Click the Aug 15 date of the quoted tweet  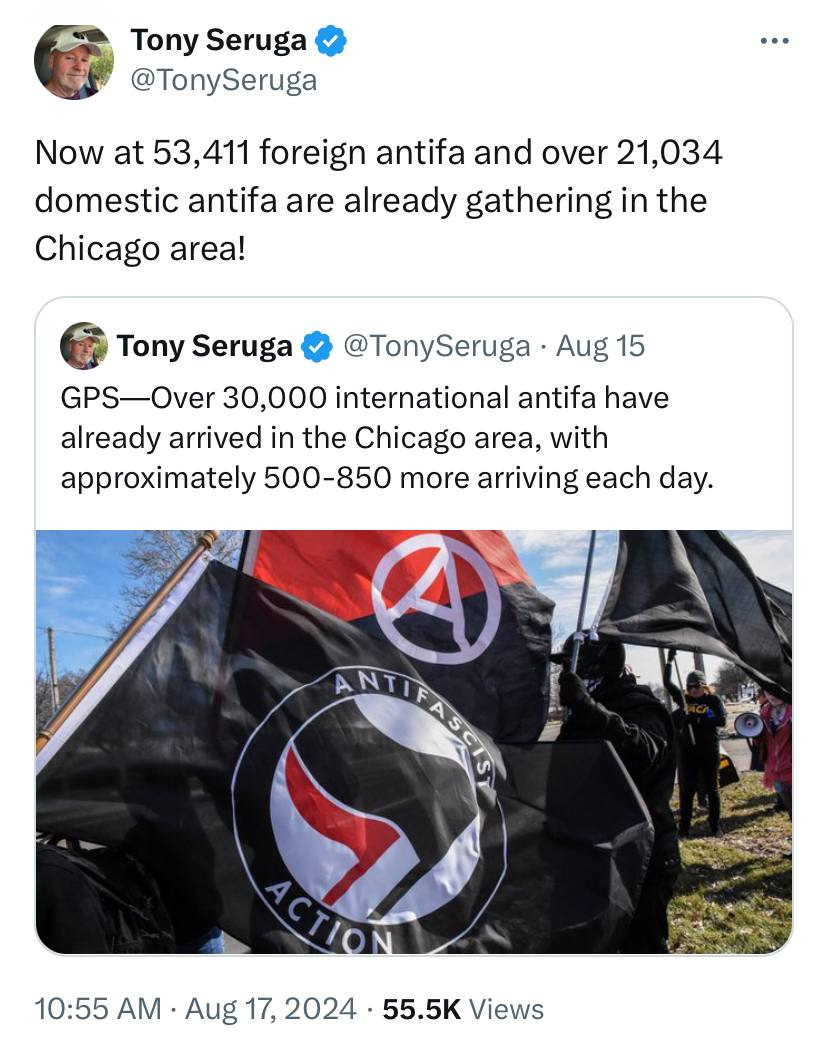601,346
